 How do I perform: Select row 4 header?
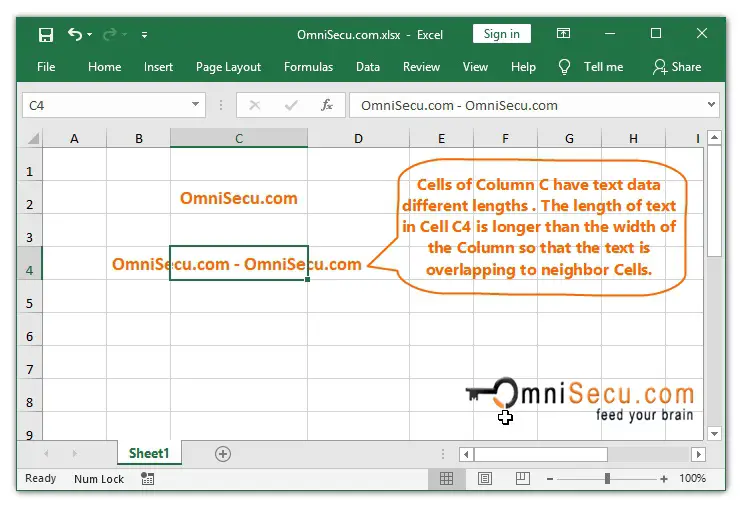[29, 263]
